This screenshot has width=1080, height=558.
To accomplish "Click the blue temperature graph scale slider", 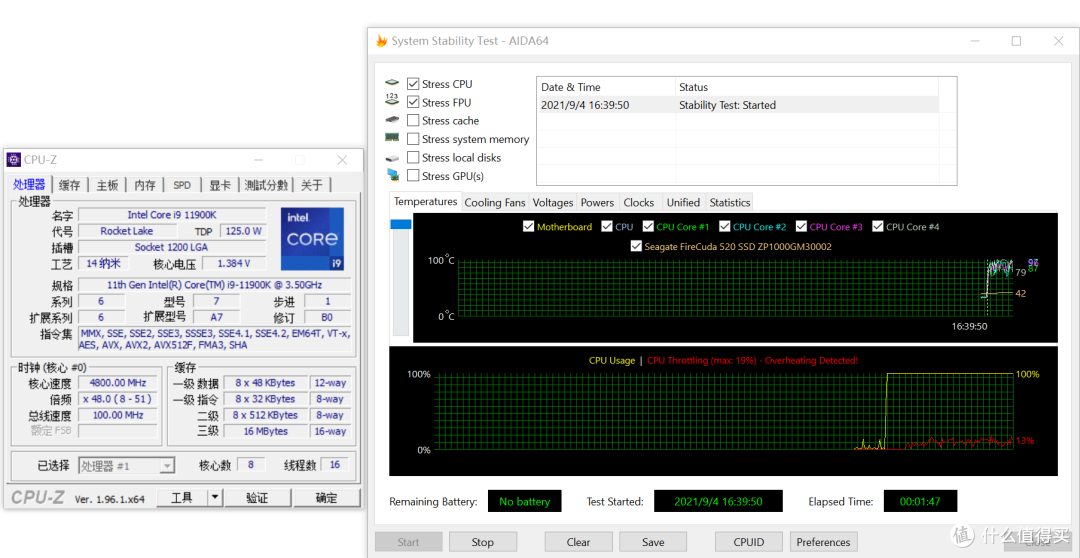I will [x=400, y=225].
